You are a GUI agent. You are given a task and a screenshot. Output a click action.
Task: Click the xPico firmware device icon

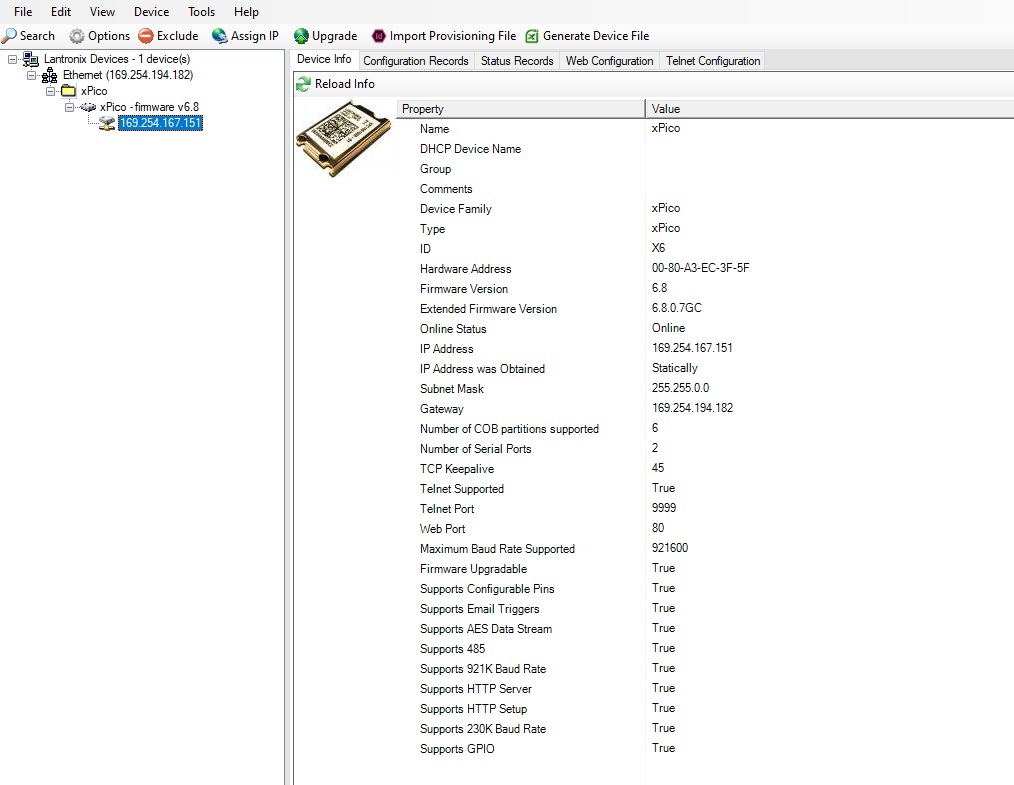(88, 107)
